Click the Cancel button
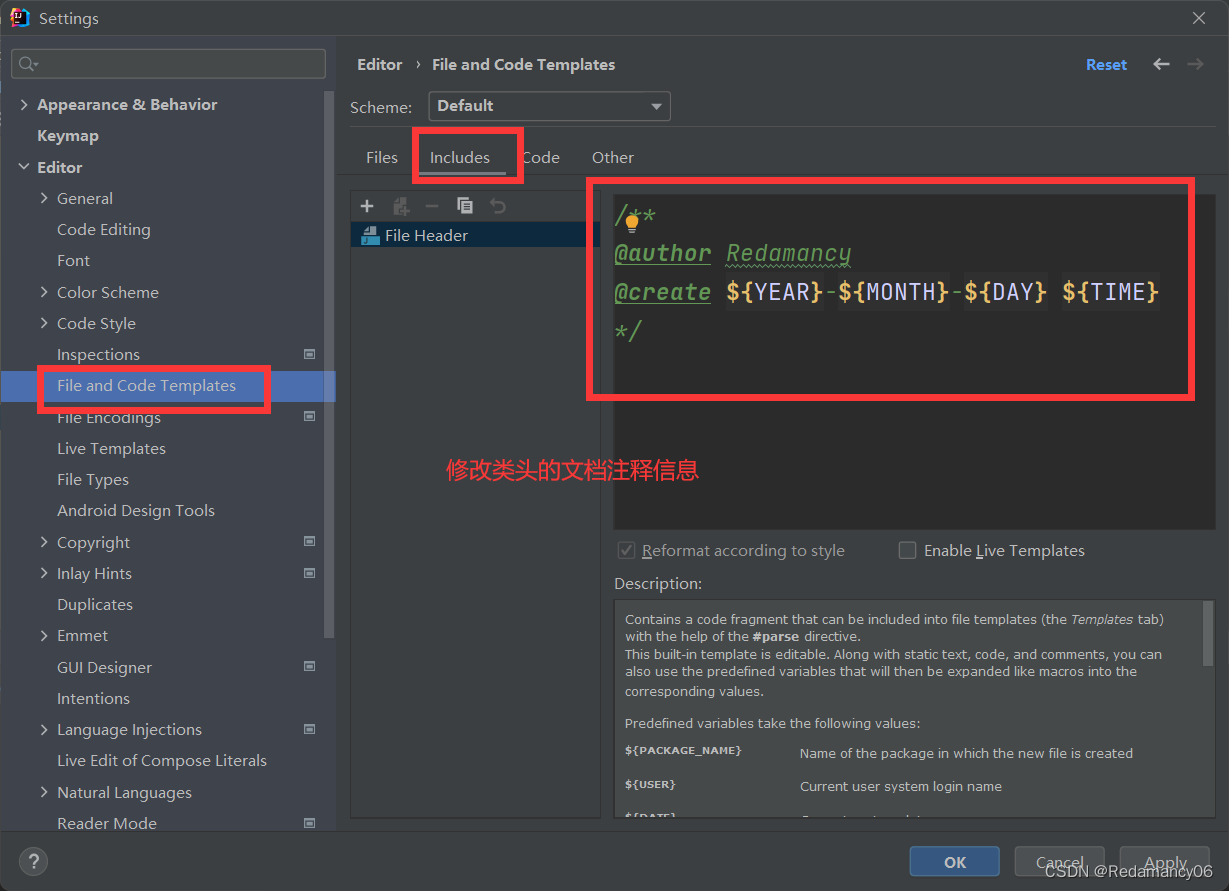The image size is (1229, 891). click(1060, 862)
